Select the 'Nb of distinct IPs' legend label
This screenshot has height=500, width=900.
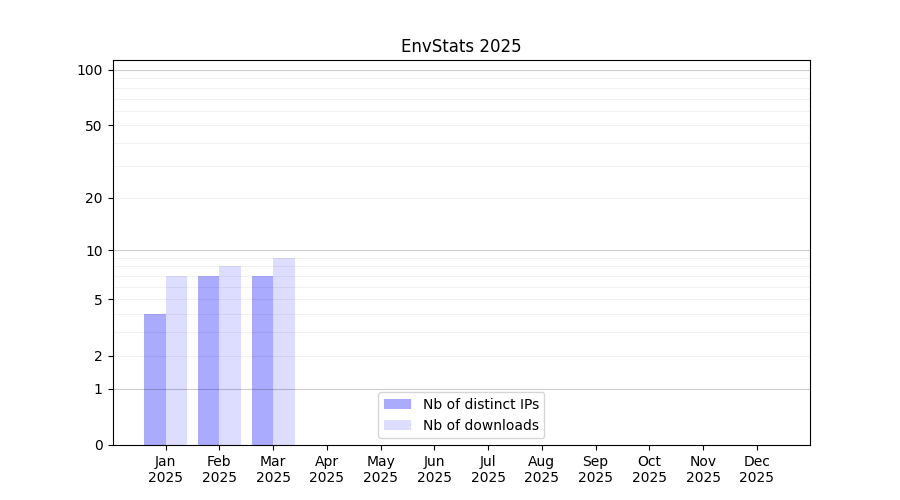[x=480, y=404]
